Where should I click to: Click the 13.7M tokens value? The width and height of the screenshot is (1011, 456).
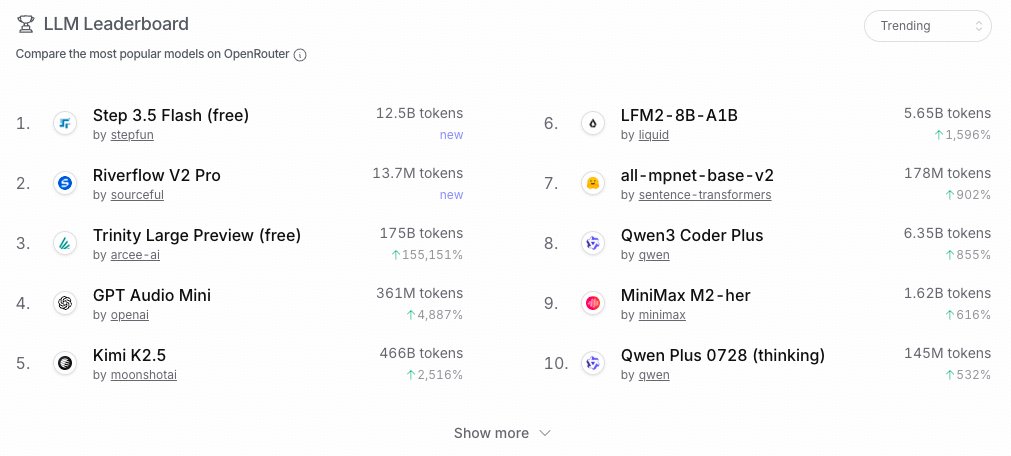(x=418, y=173)
